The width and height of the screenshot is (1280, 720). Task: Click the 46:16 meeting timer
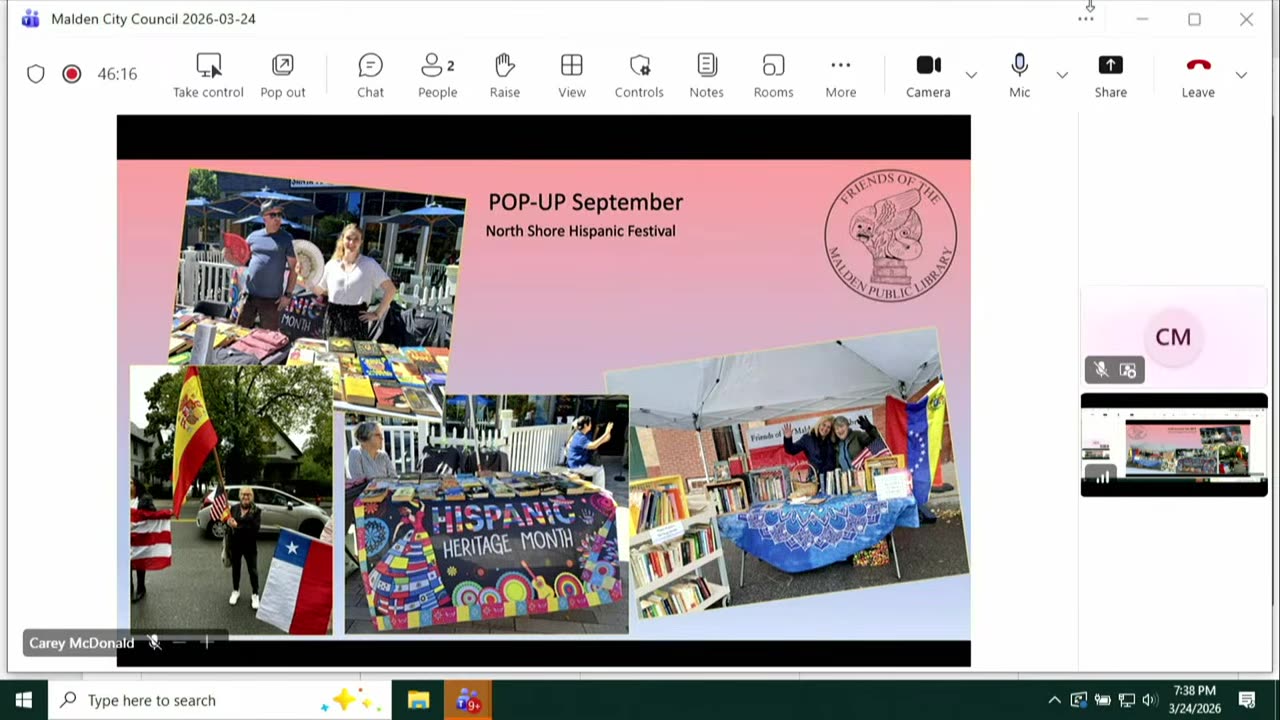tap(117, 74)
